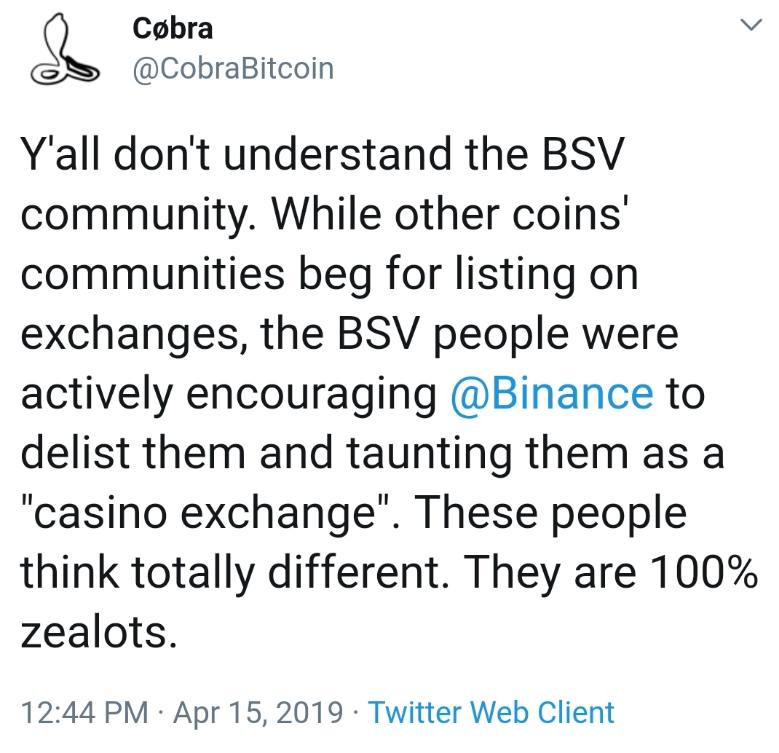Screen dimensions: 779x753
Task: Open the @CobraBitcoin handle profile
Action: pos(232,68)
